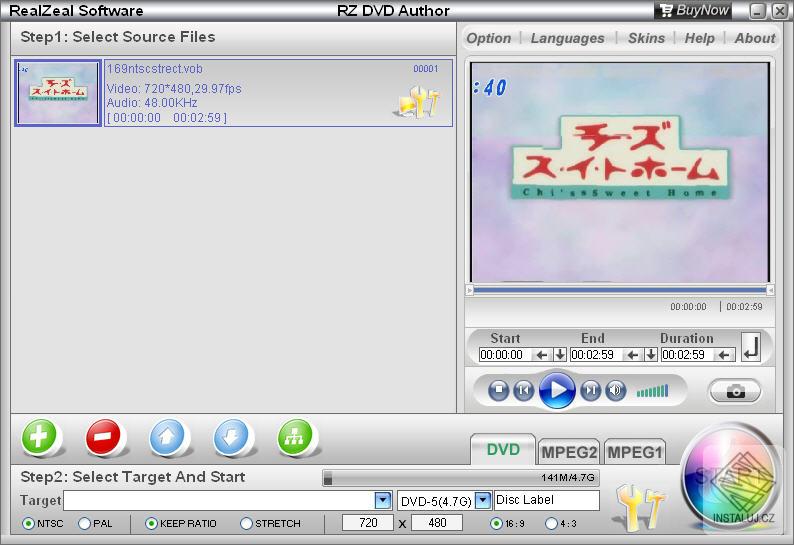Move file down with blue down-arrow button
This screenshot has height=545, width=794.
point(231,436)
